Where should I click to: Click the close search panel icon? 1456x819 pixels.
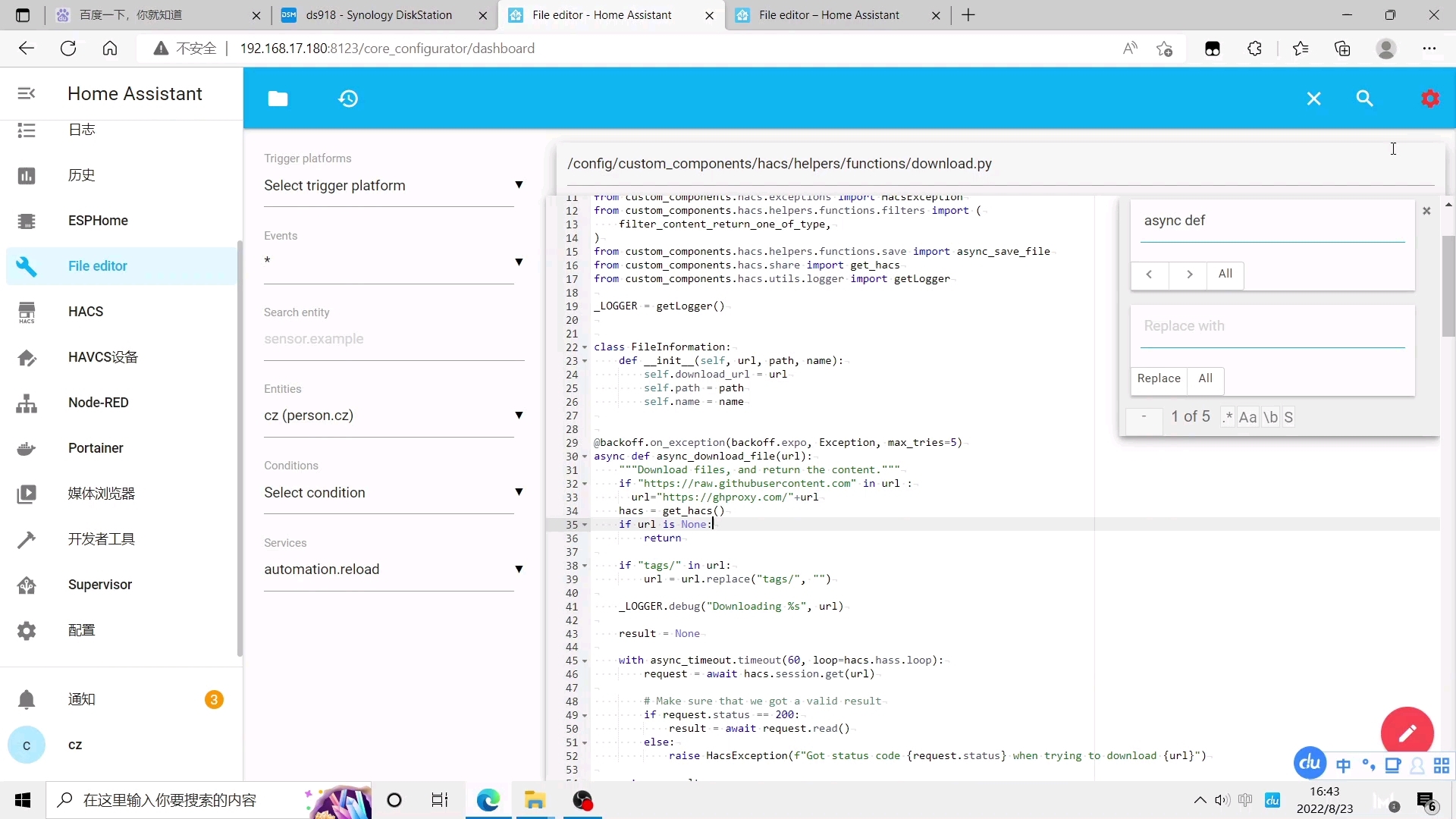[1428, 211]
